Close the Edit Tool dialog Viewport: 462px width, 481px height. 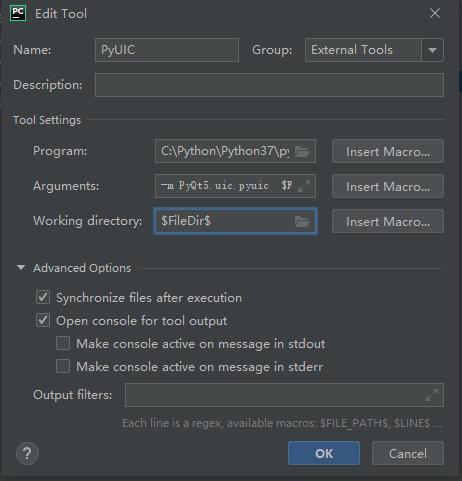(x=435, y=13)
